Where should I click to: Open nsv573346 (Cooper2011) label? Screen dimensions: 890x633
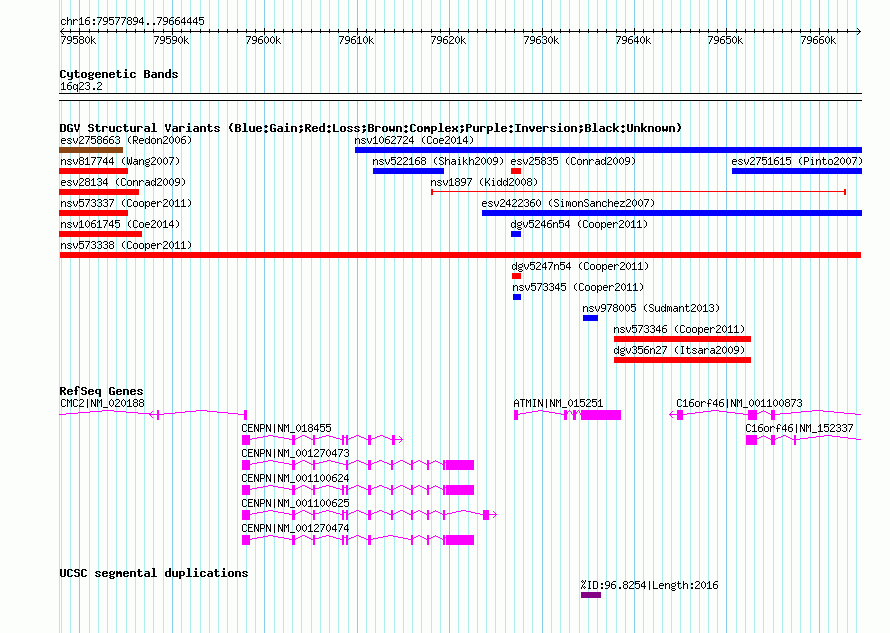pos(679,329)
